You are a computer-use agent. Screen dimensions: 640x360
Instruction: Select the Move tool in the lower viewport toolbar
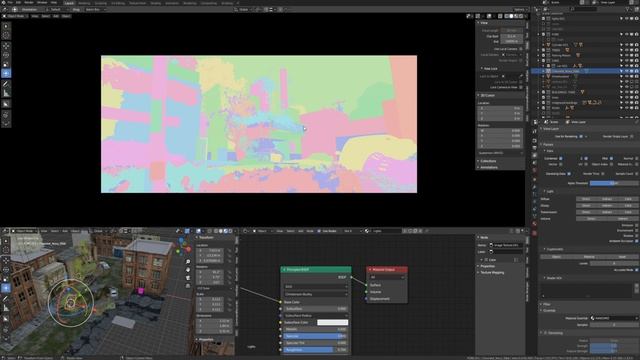[x=6, y=260]
